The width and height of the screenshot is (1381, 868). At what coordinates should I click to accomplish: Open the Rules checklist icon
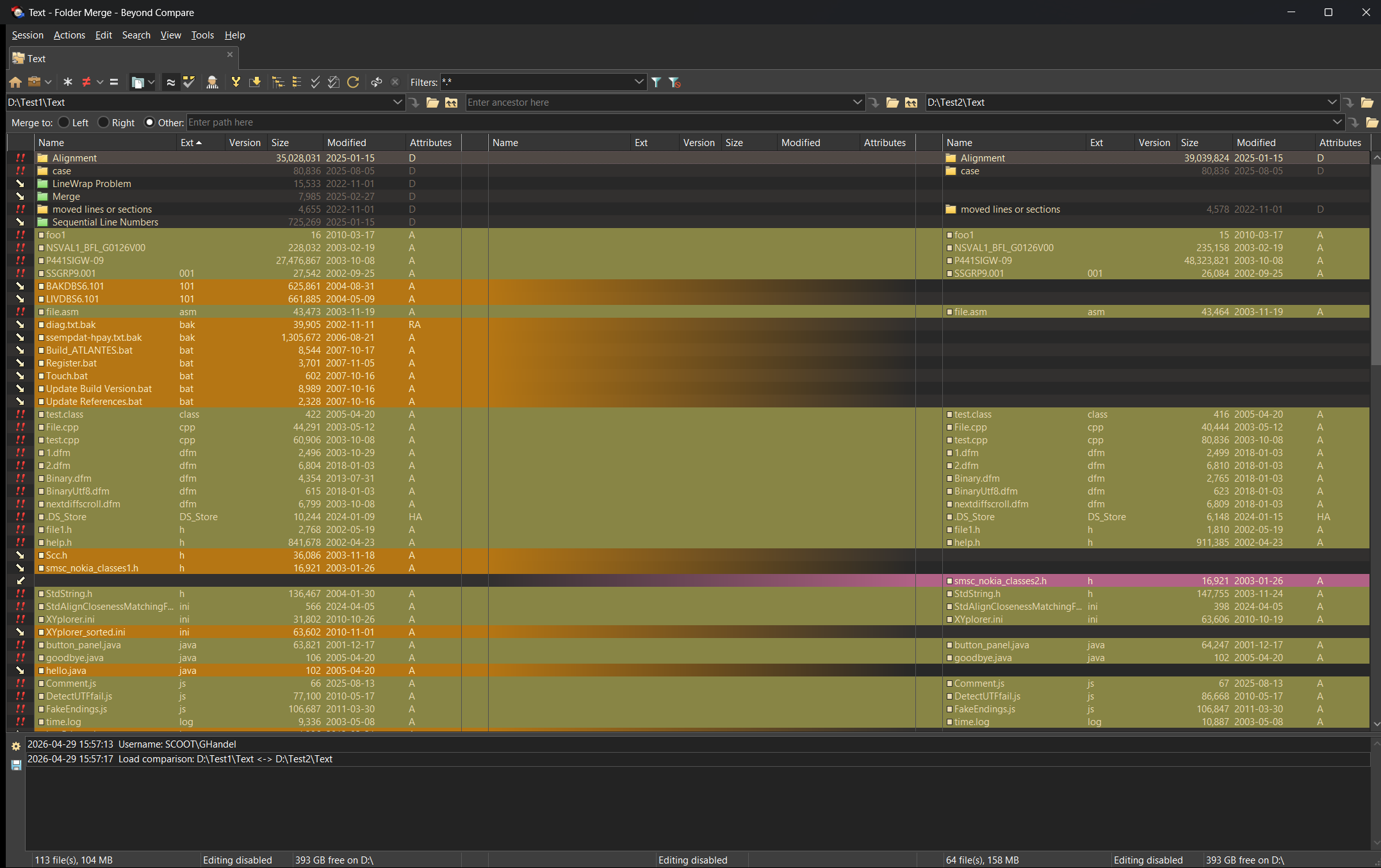tap(188, 82)
